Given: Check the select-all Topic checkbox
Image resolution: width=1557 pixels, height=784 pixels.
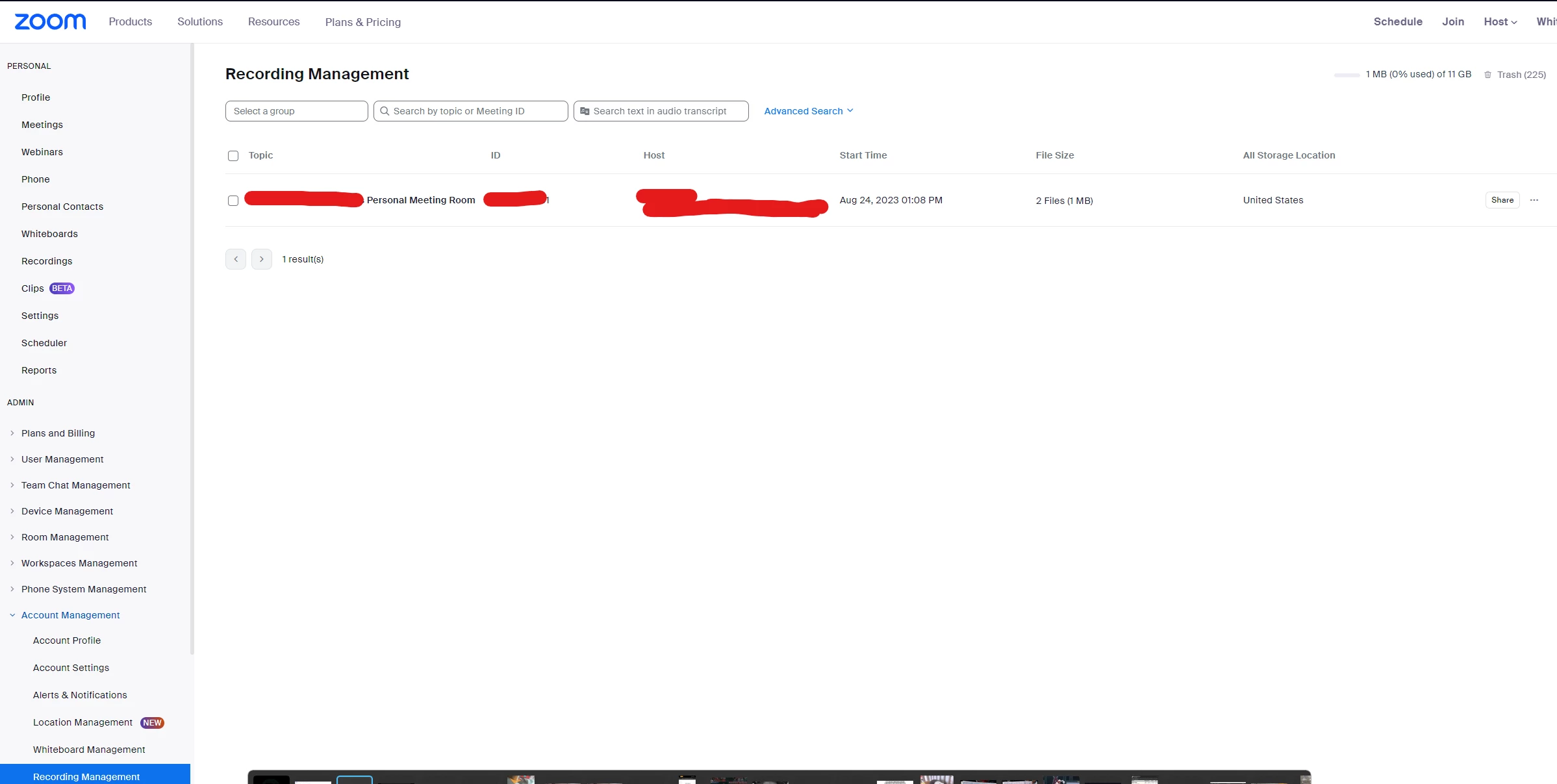Looking at the screenshot, I should (x=233, y=156).
